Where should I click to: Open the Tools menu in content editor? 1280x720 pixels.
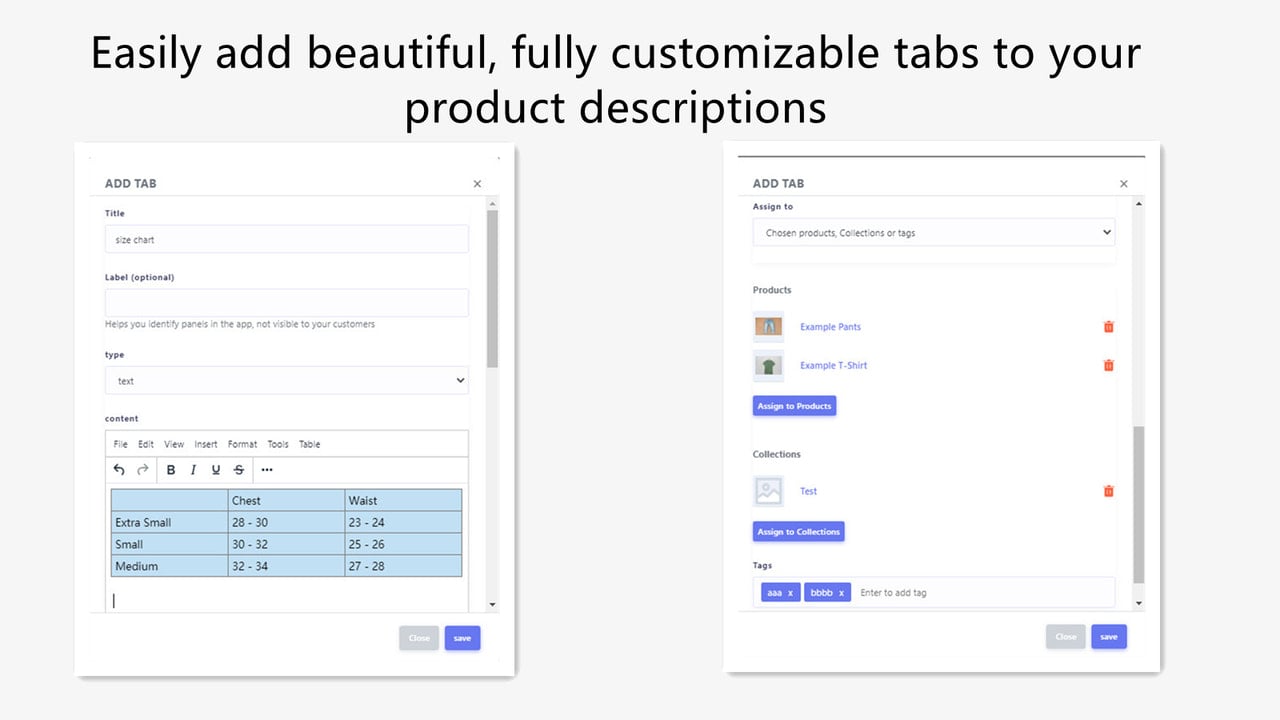(x=278, y=444)
